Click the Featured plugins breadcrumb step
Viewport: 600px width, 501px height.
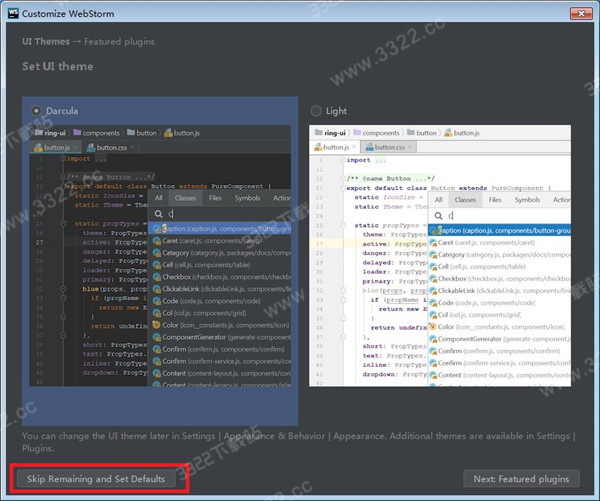tap(119, 42)
